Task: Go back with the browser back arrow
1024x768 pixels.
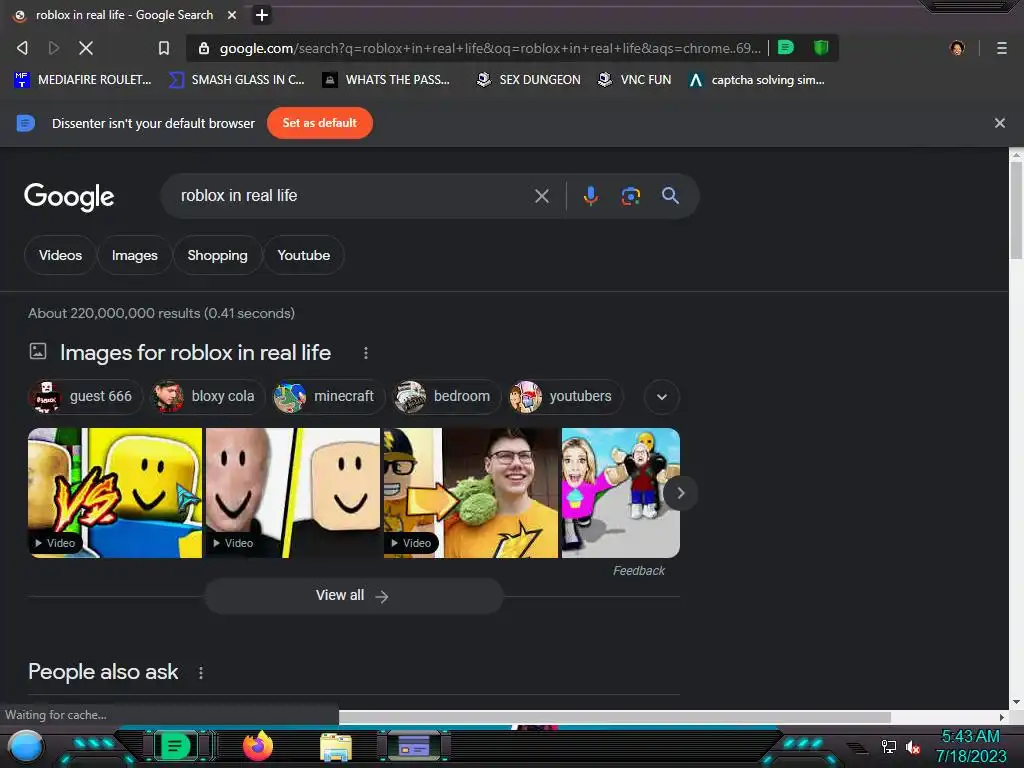Action: click(x=22, y=48)
